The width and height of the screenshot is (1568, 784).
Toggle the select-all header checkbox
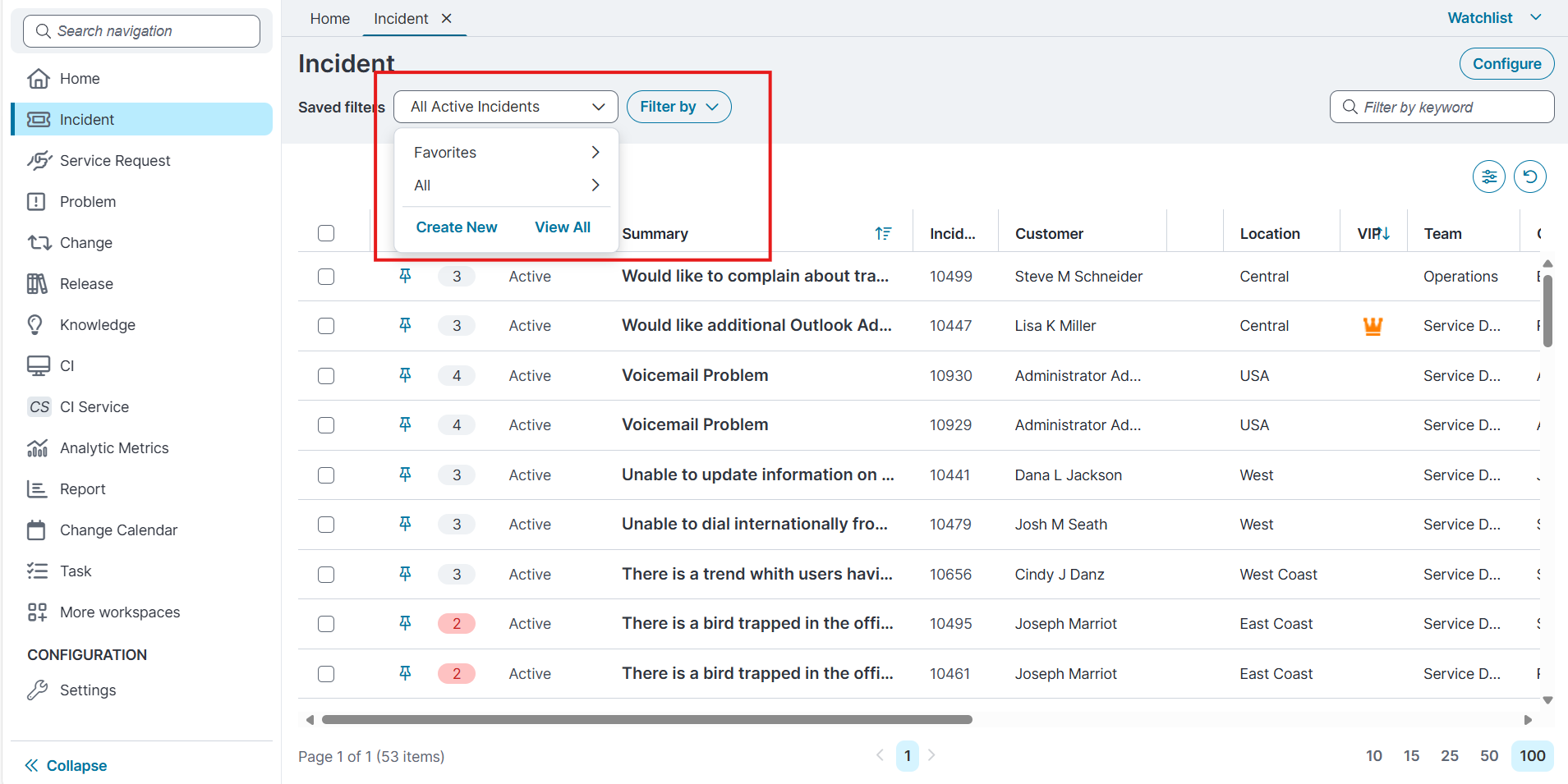point(326,233)
